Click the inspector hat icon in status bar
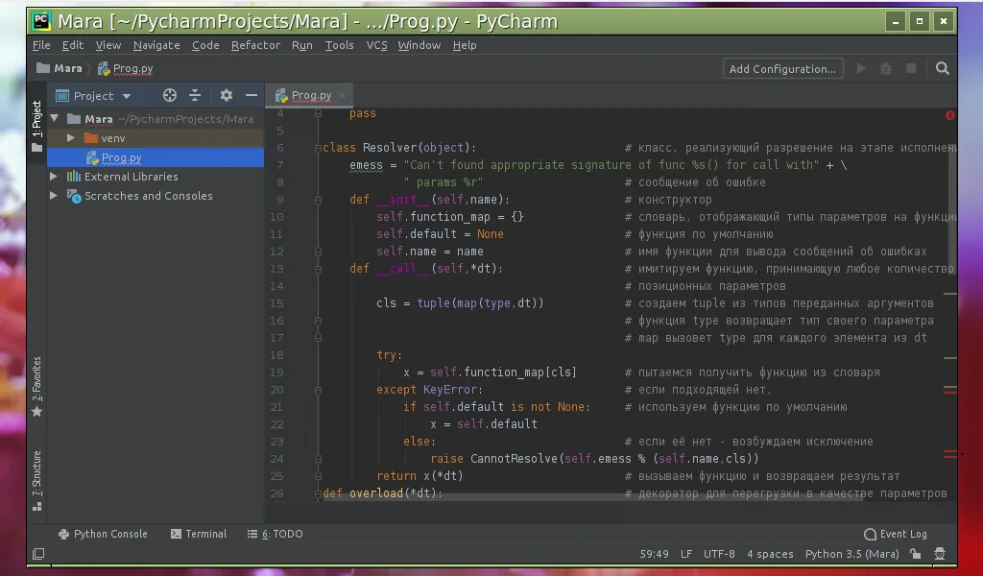The image size is (983, 576). [x=939, y=554]
